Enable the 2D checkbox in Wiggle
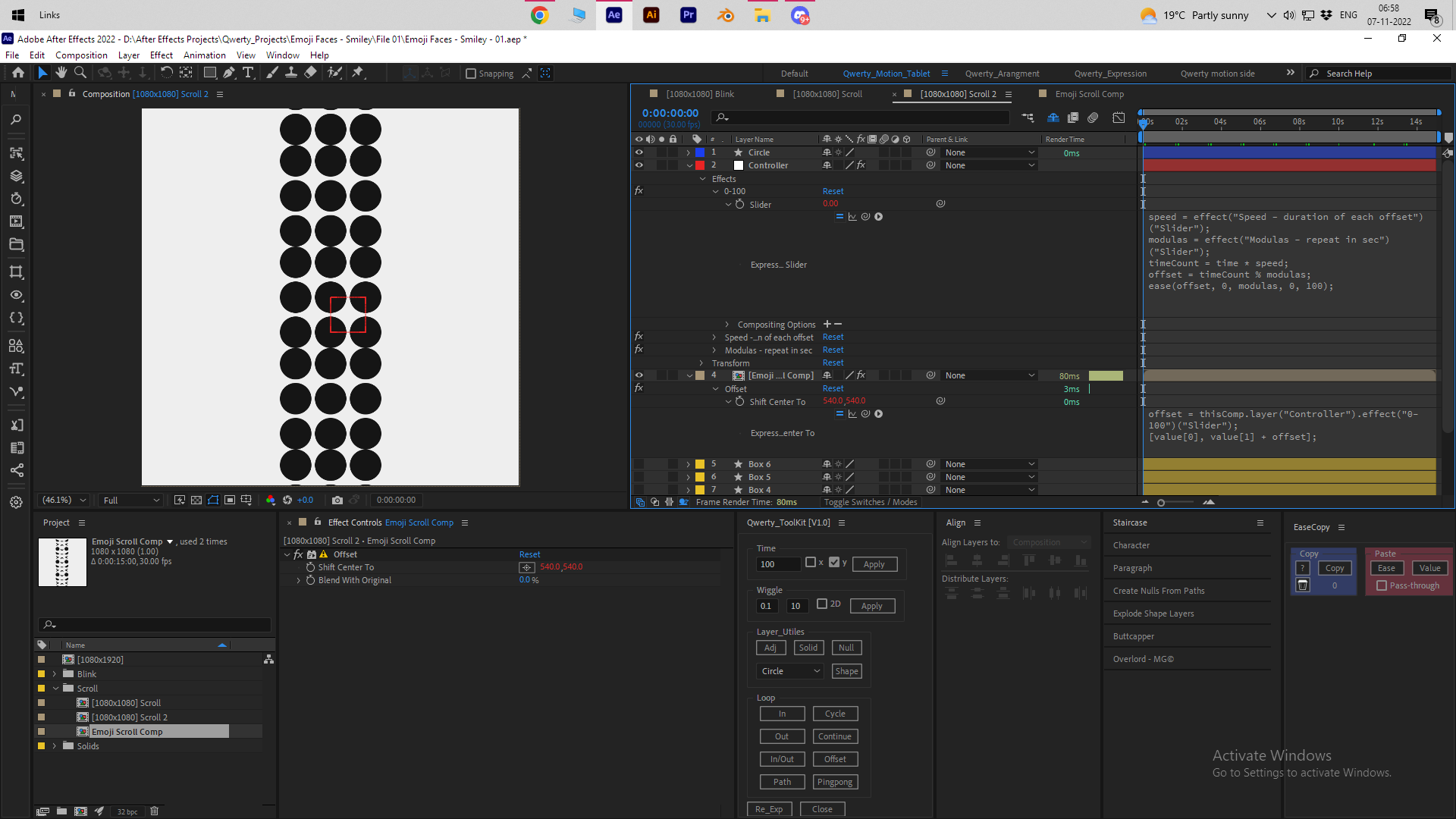 coord(822,604)
